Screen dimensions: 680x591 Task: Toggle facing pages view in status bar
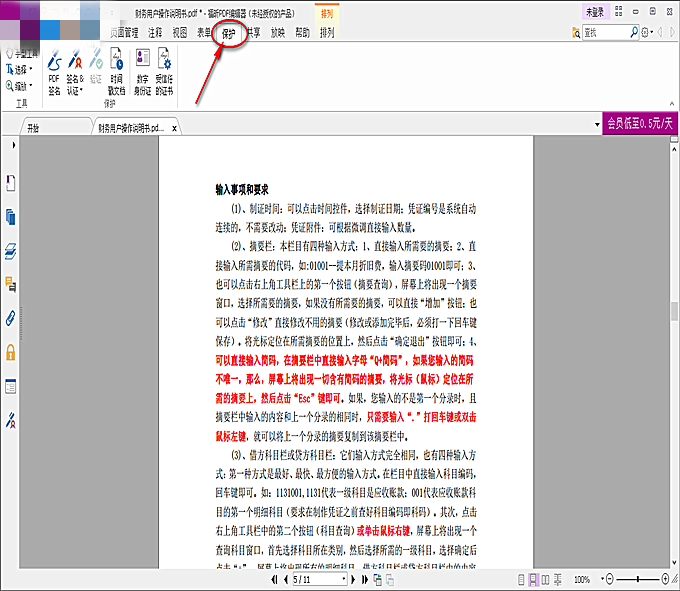click(545, 579)
